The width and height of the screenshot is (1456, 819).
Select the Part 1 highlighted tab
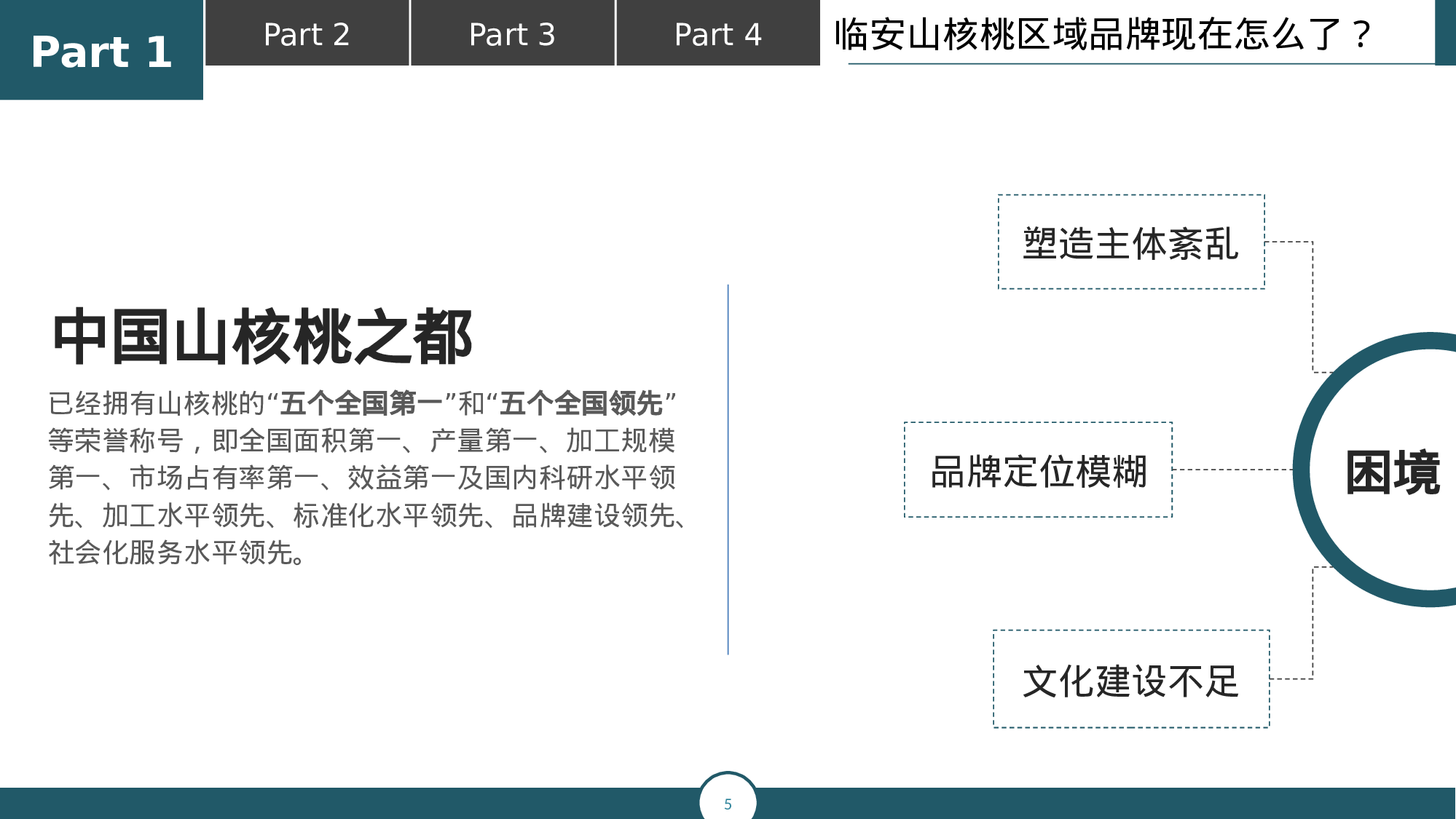102,49
